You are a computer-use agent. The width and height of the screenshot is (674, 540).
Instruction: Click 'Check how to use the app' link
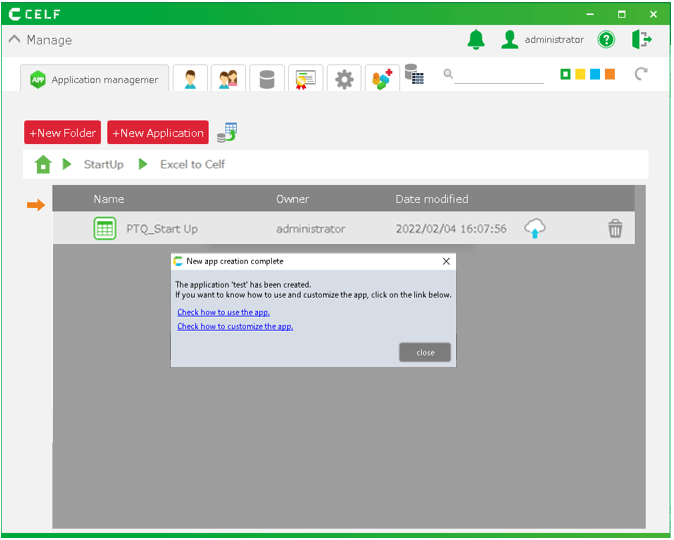(x=223, y=312)
